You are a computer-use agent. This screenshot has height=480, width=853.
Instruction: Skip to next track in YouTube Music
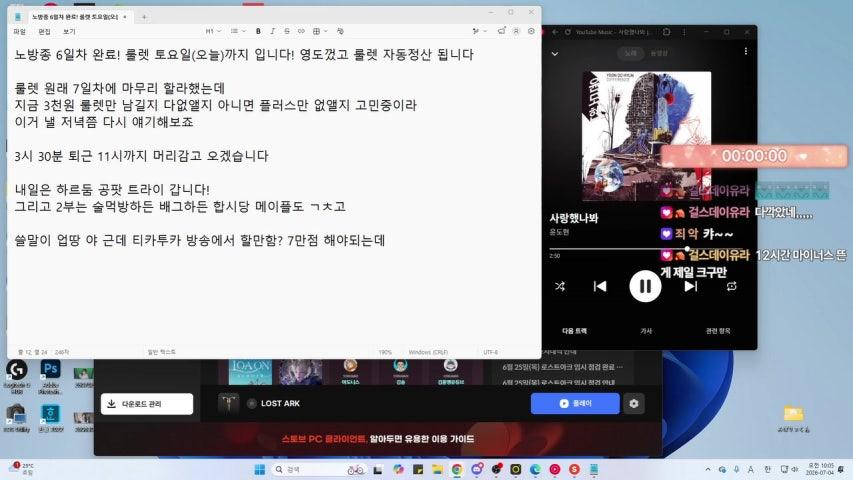[690, 286]
